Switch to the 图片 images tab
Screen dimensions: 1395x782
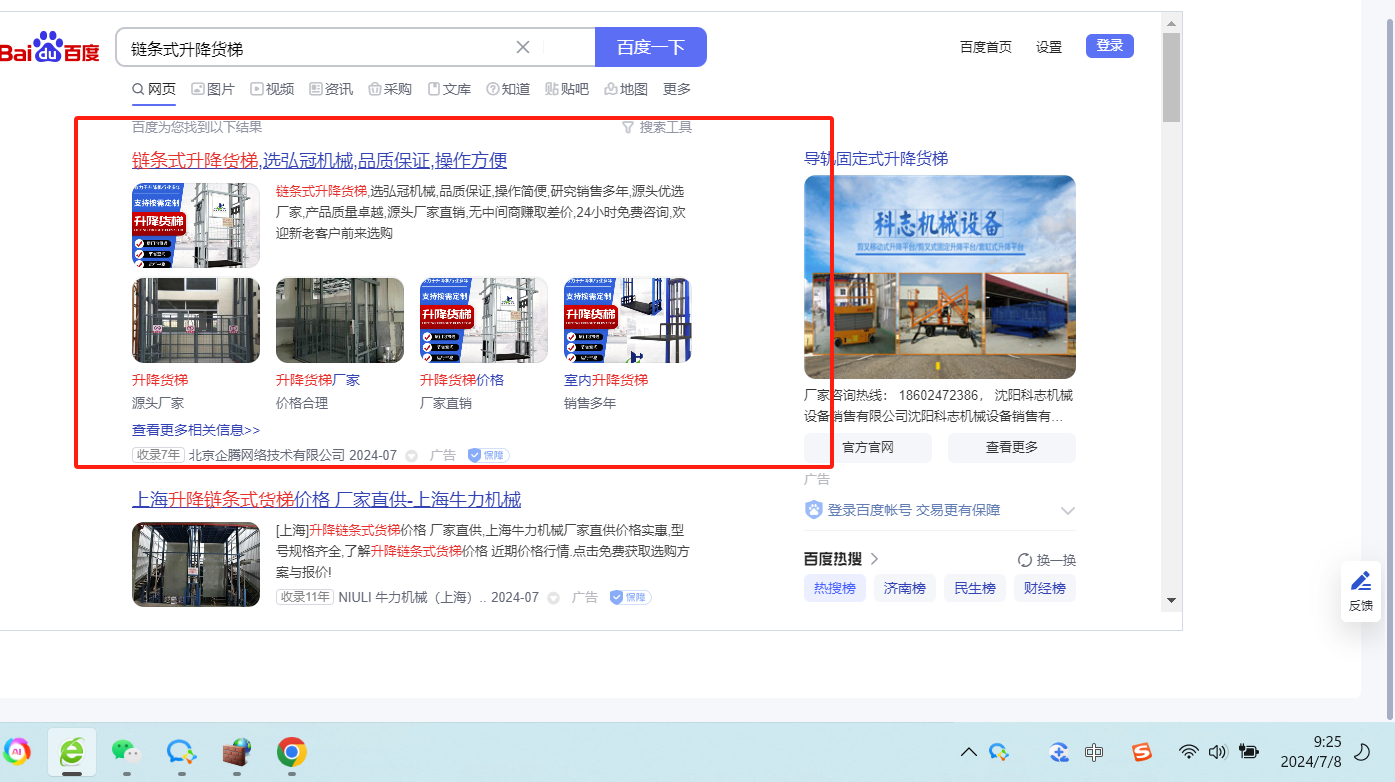pos(213,89)
